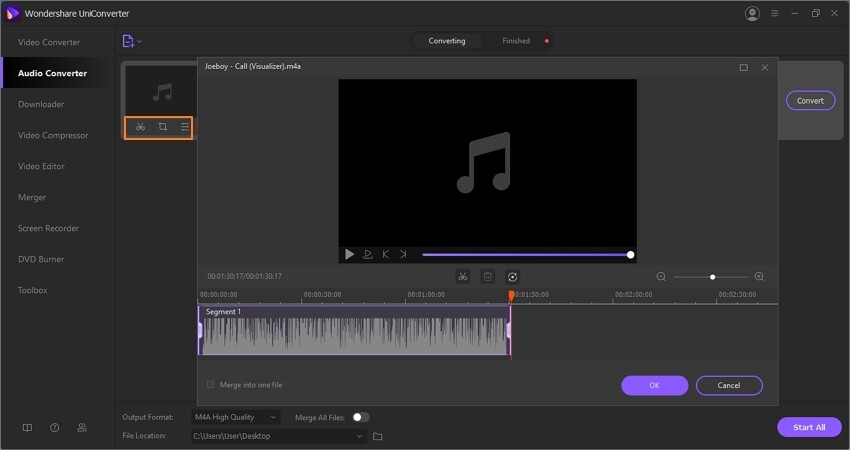
Task: Close the trim dialog window
Action: pyautogui.click(x=765, y=68)
